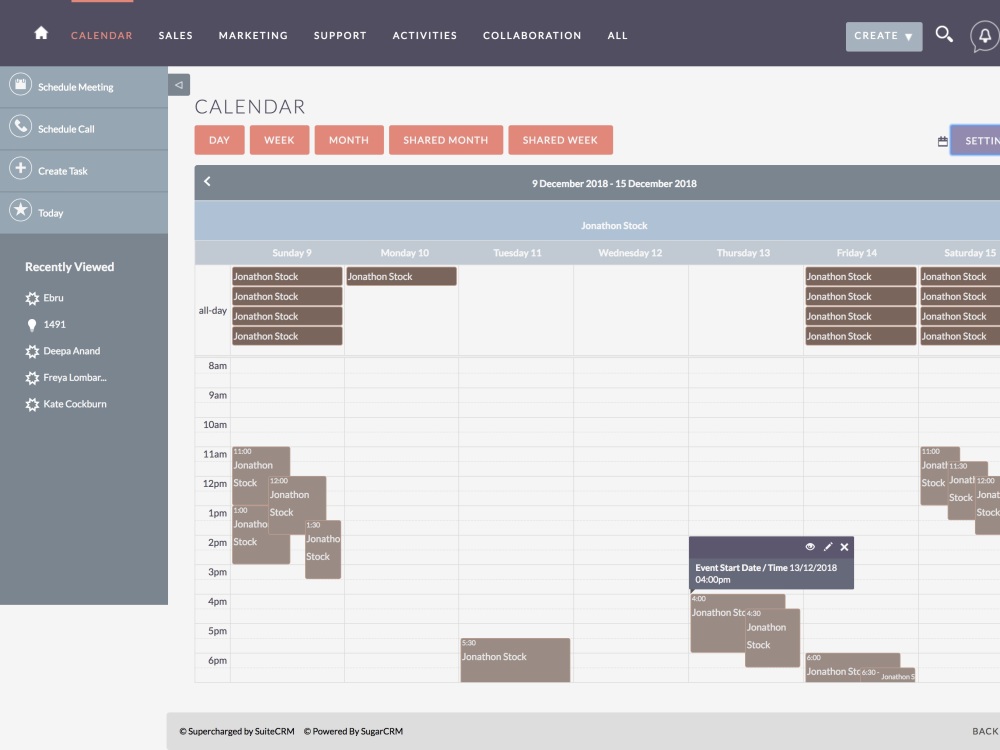Switch to Shared Week view
Image resolution: width=1000 pixels, height=750 pixels.
[x=561, y=140]
